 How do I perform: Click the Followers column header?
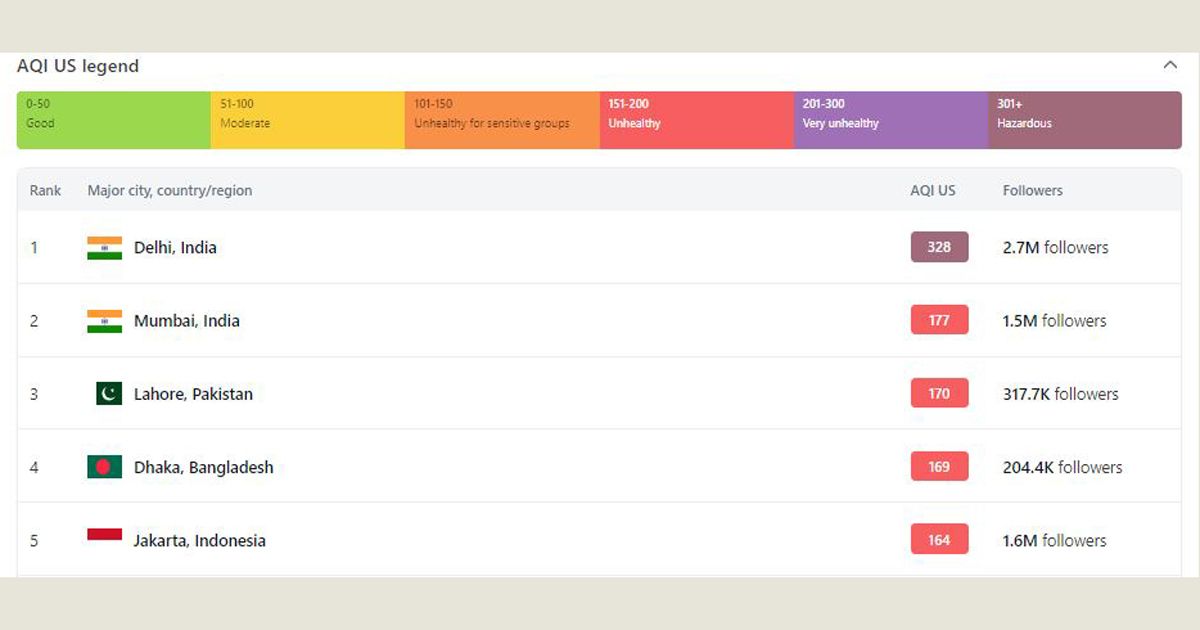pos(1032,190)
